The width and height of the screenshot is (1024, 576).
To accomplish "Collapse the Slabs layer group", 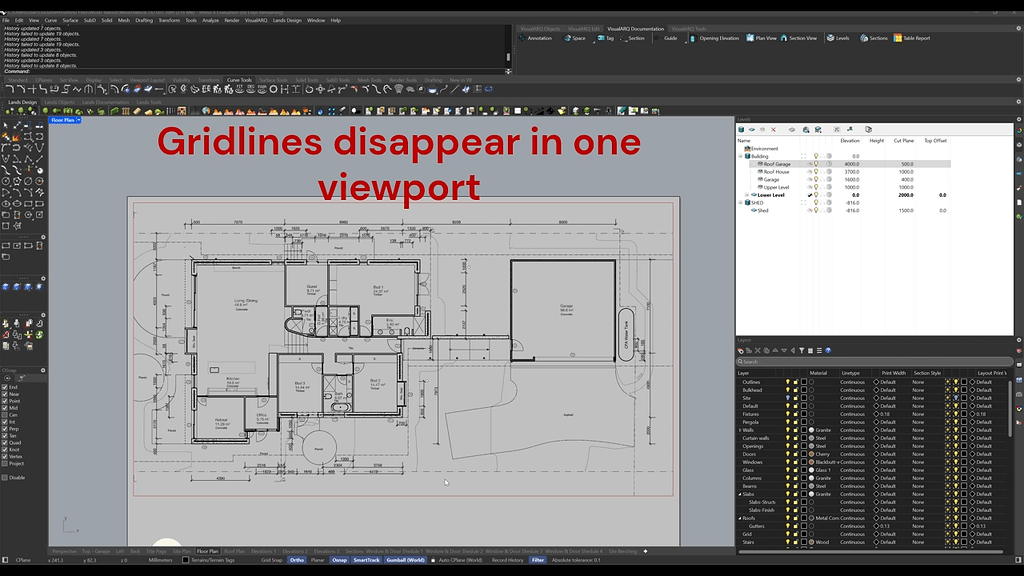I will click(740, 493).
